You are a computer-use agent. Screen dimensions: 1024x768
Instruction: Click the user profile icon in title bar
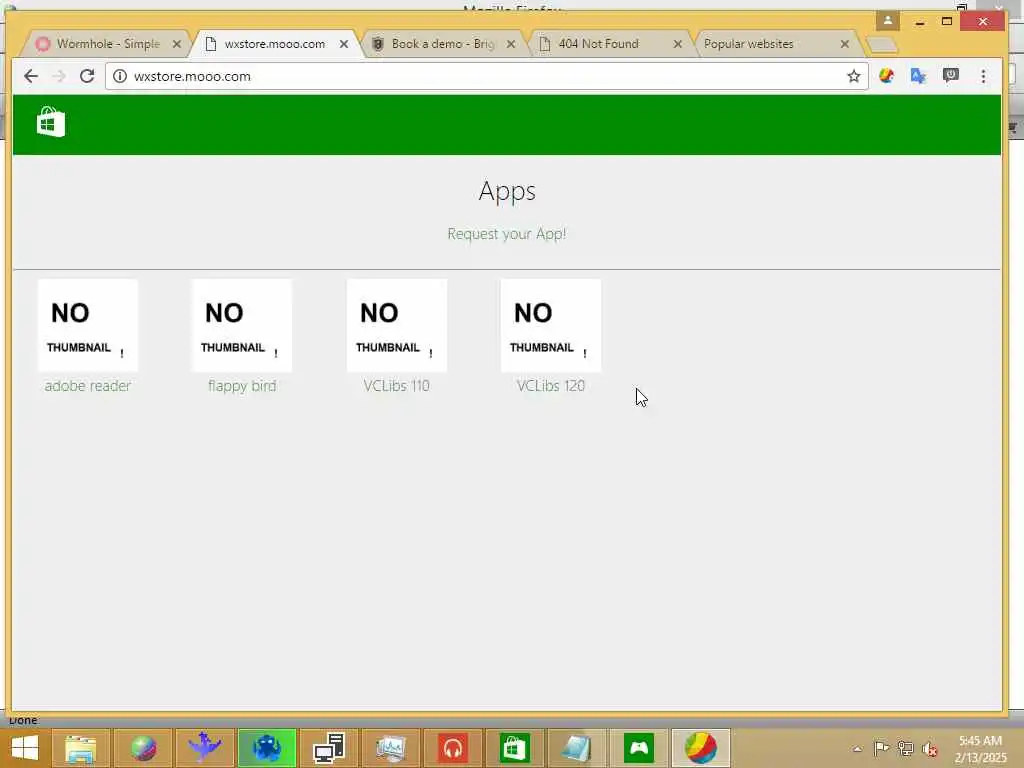click(x=888, y=21)
